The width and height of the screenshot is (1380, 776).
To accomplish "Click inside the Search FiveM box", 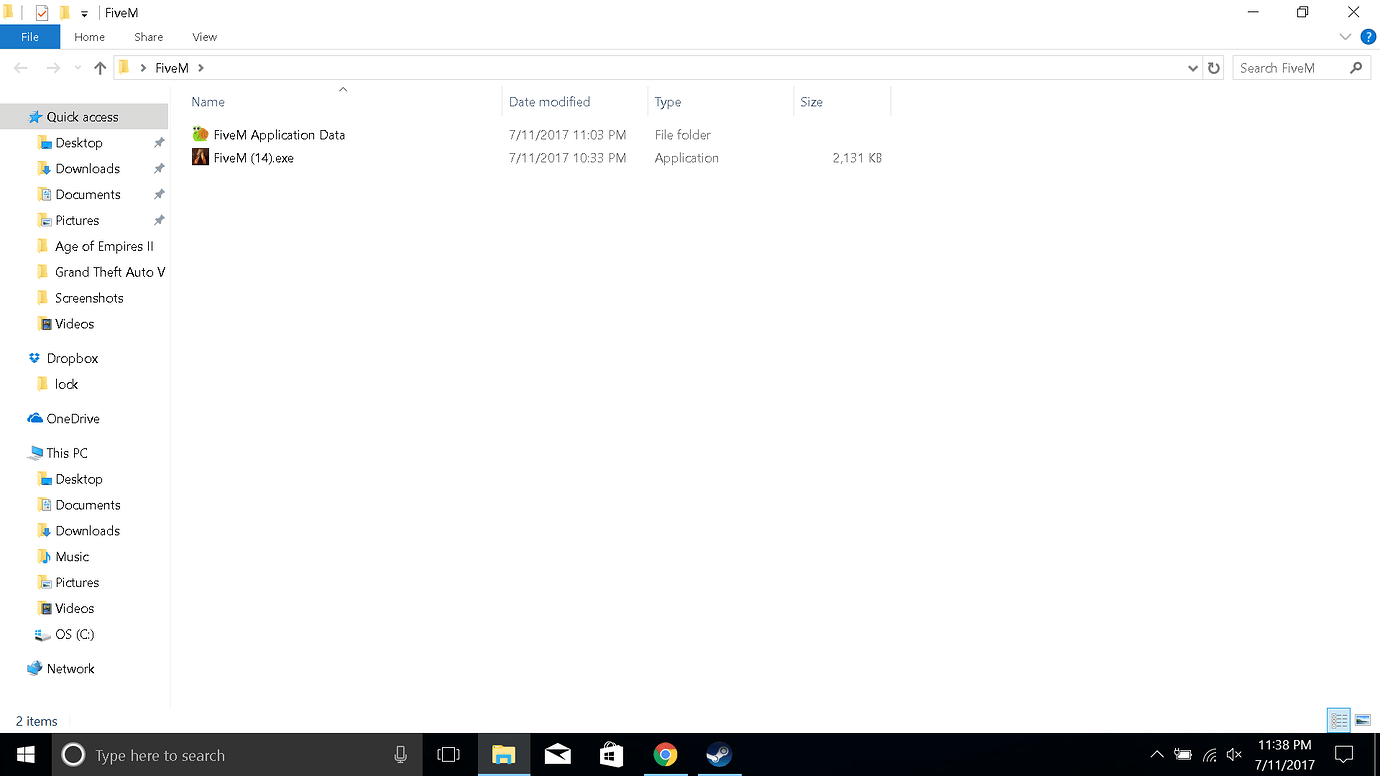I will pos(1290,67).
